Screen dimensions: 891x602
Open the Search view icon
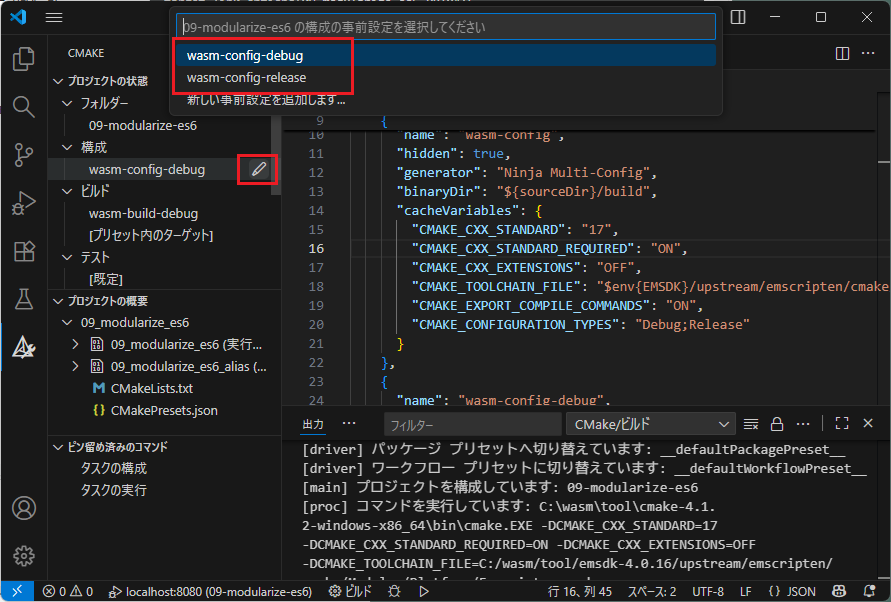(x=23, y=106)
